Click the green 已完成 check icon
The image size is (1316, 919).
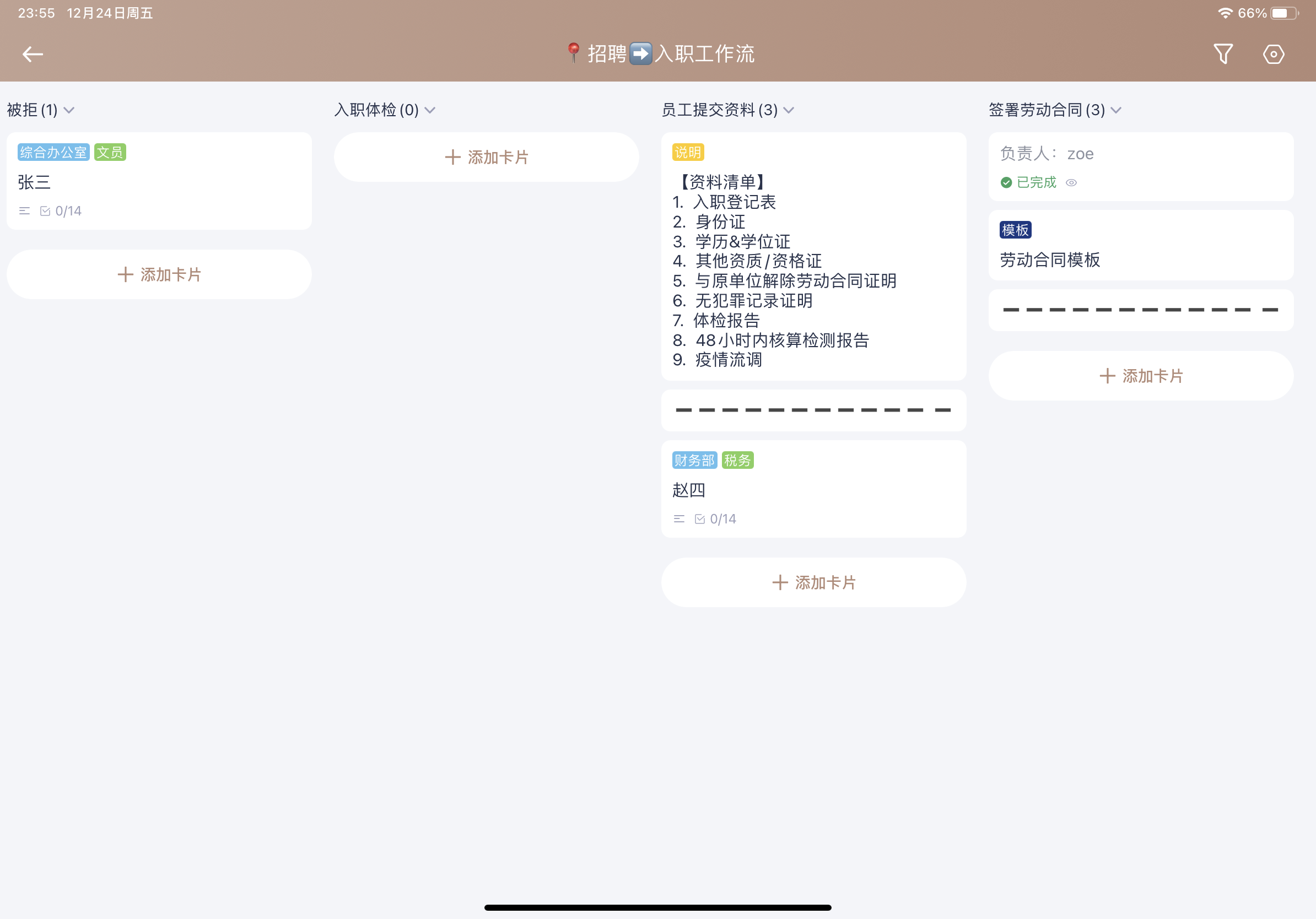[1006, 183]
